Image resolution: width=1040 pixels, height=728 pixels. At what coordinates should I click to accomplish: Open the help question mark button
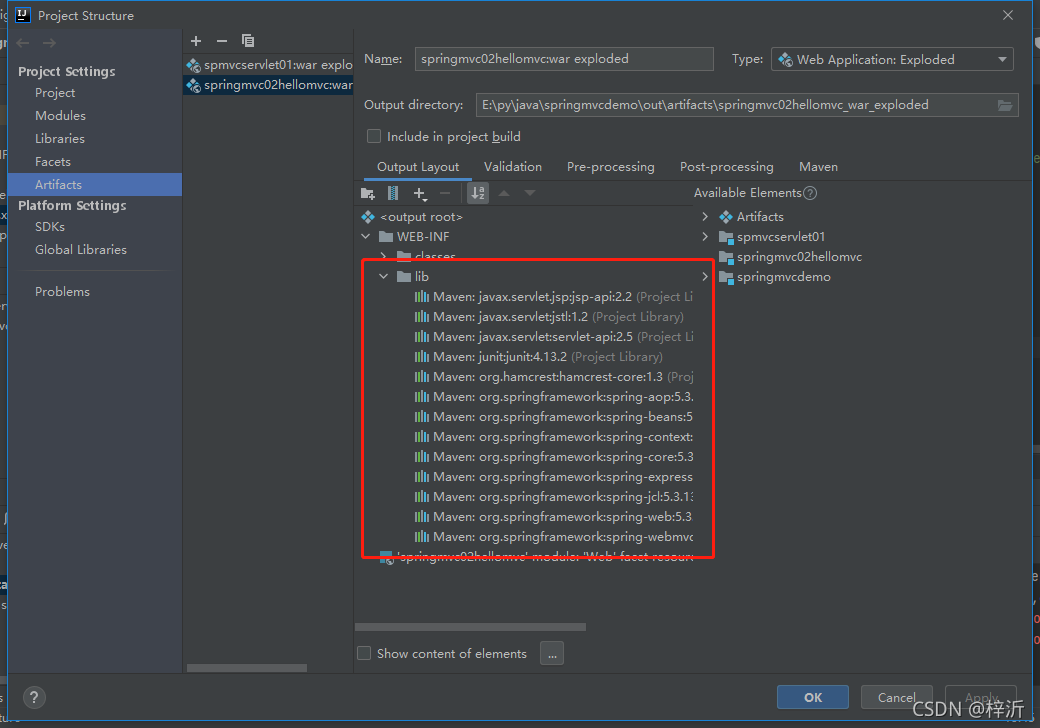click(x=34, y=697)
